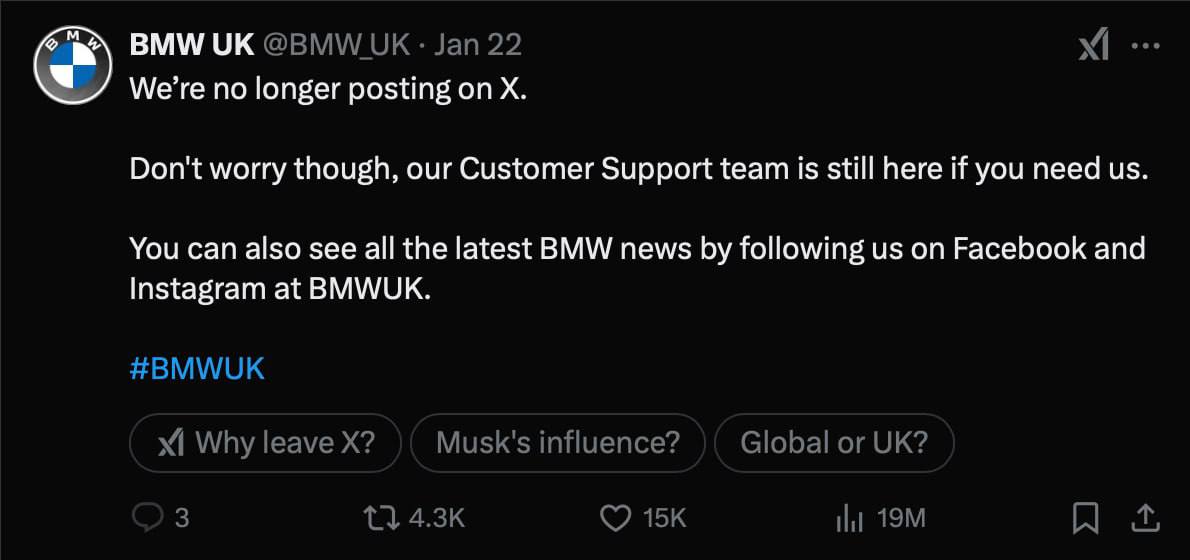Open the share post options
Viewport: 1190px width, 560px height.
click(x=1145, y=517)
